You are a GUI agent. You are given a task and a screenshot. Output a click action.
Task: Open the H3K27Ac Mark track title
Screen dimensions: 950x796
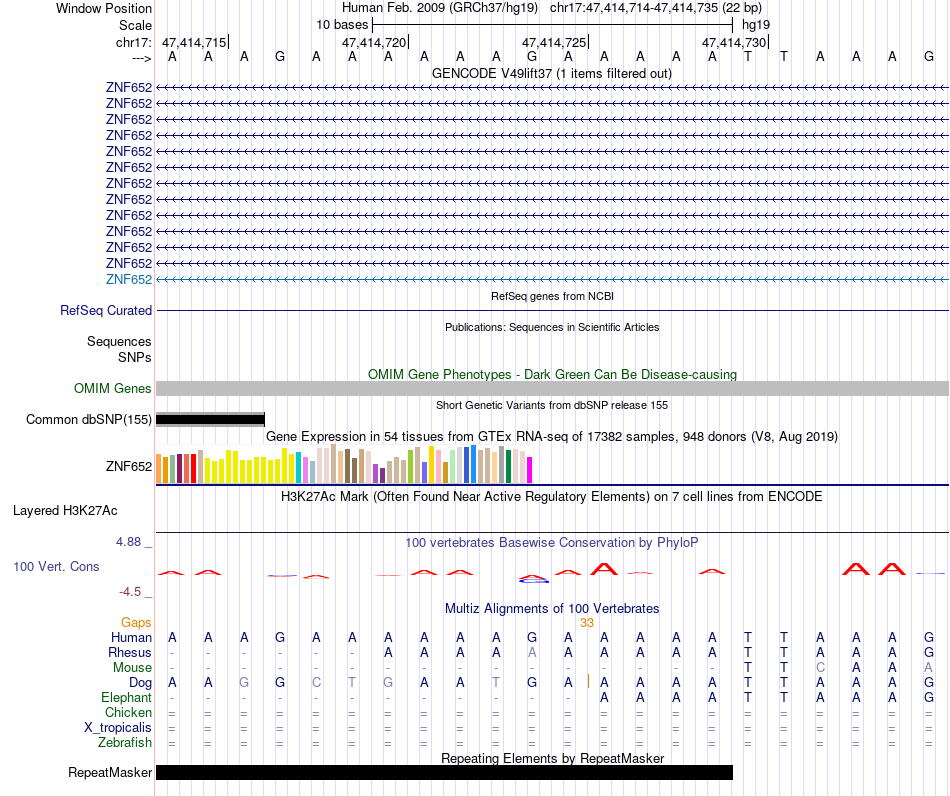point(552,497)
